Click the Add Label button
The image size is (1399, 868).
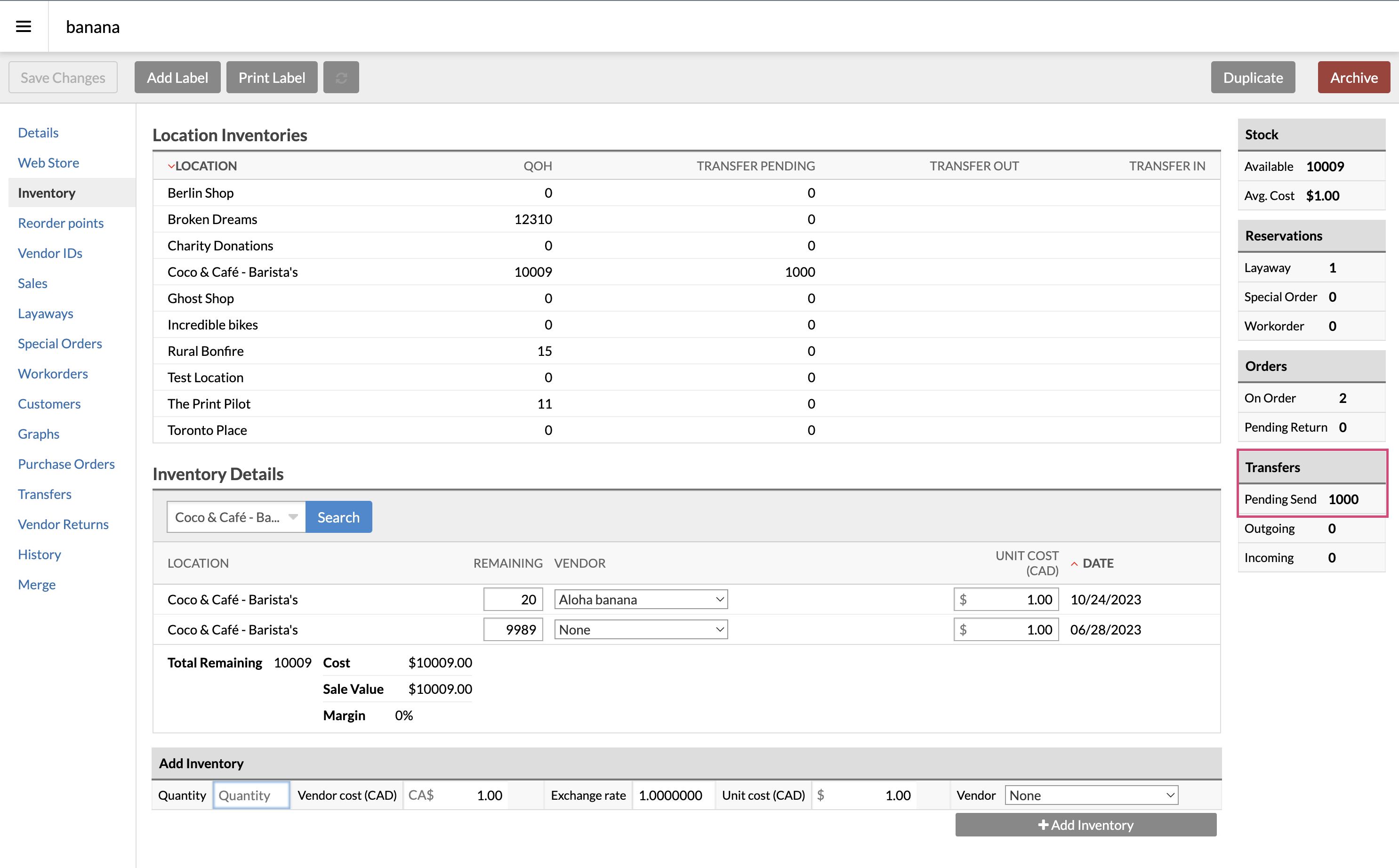pyautogui.click(x=178, y=77)
